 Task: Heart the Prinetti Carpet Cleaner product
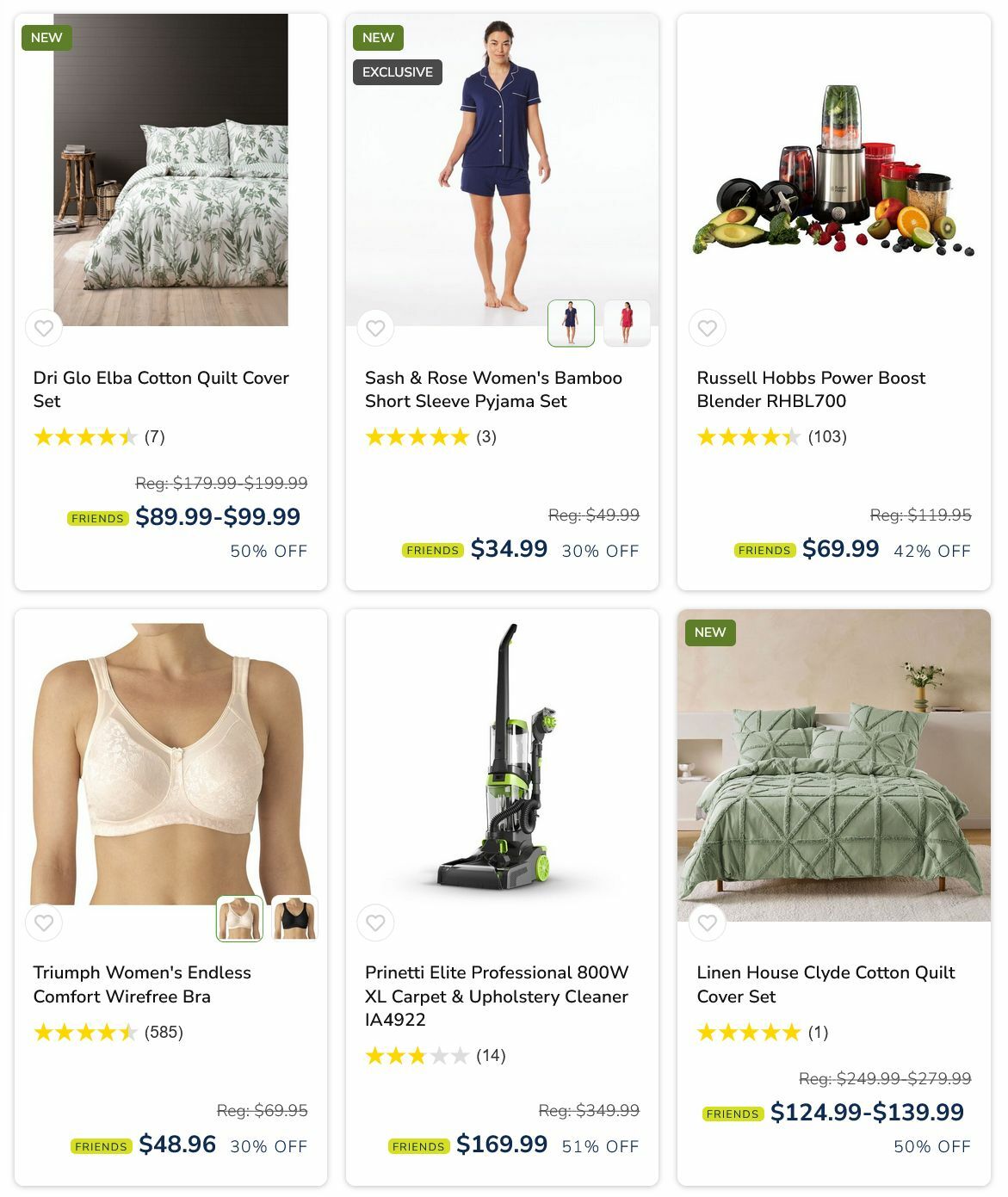(x=375, y=923)
